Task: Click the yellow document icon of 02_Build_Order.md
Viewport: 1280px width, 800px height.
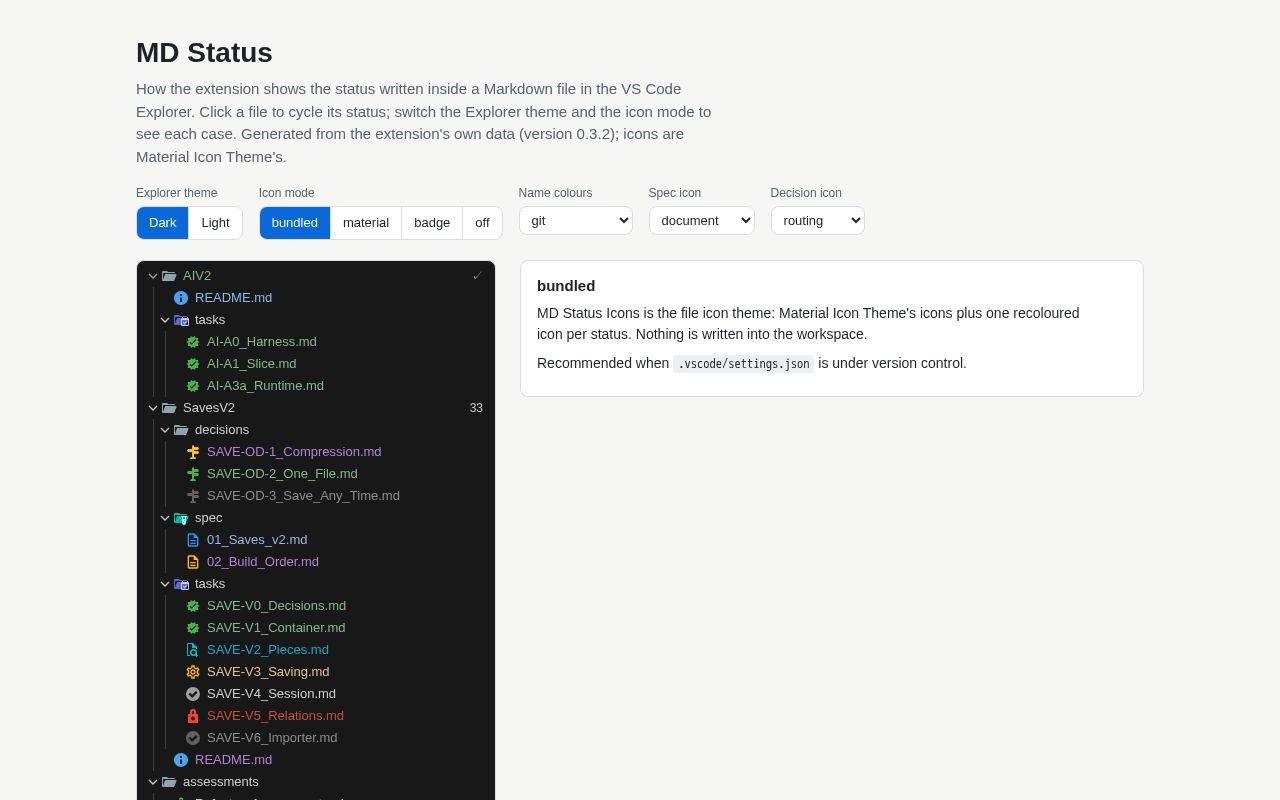Action: (193, 562)
